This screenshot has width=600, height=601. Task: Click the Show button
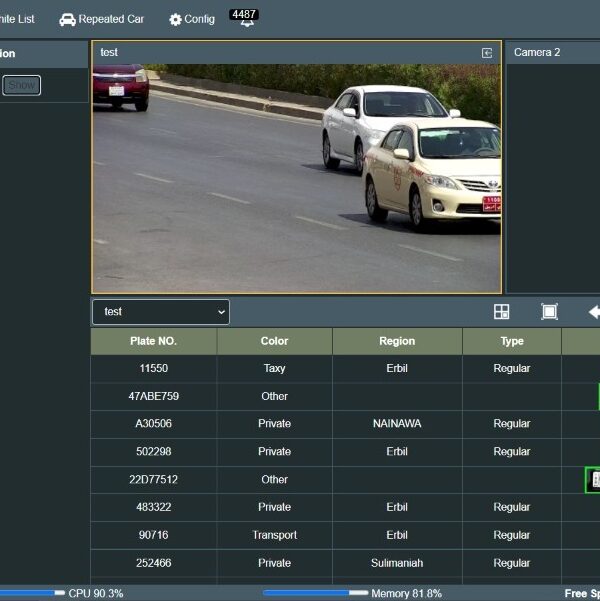coord(21,85)
